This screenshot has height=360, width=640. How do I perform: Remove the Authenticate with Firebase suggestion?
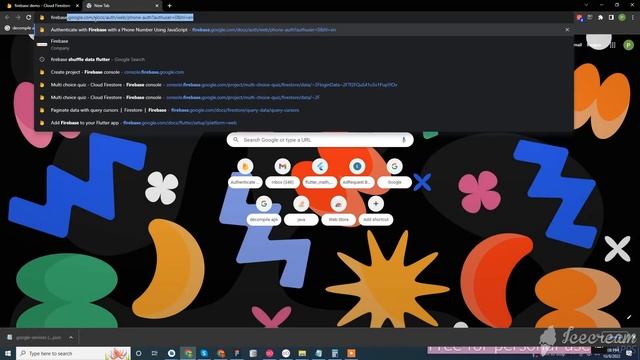(567, 30)
